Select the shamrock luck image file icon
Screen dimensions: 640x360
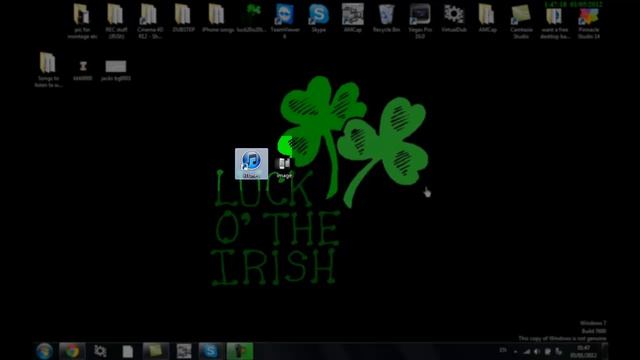pos(252,18)
